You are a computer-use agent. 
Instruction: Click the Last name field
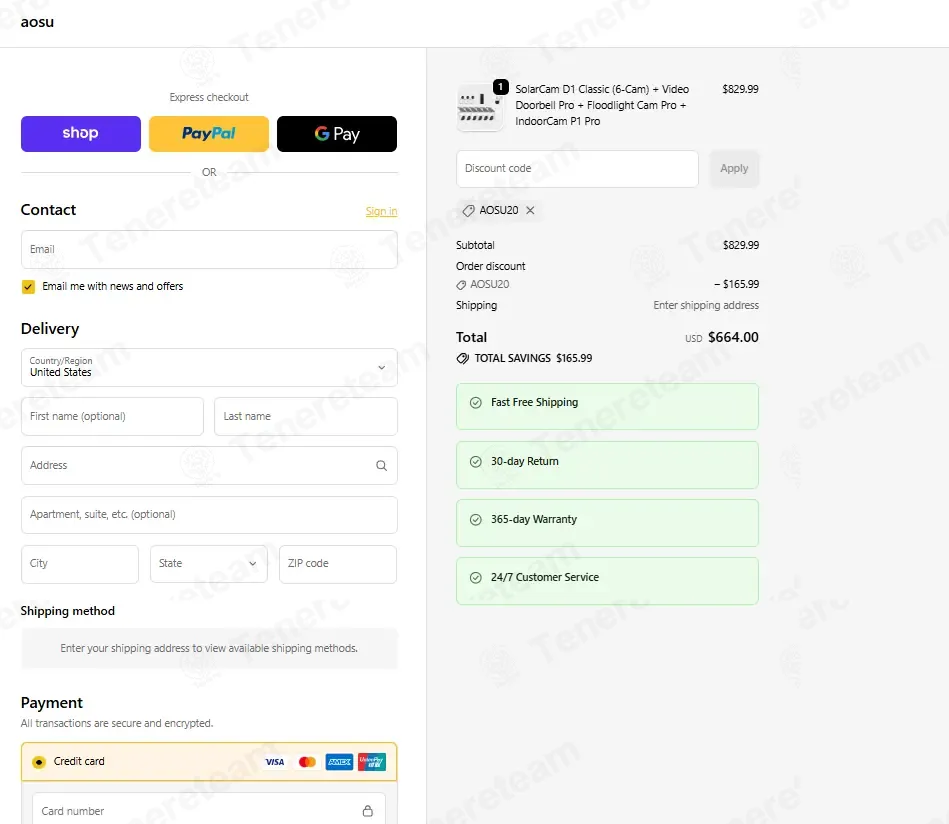(x=306, y=417)
